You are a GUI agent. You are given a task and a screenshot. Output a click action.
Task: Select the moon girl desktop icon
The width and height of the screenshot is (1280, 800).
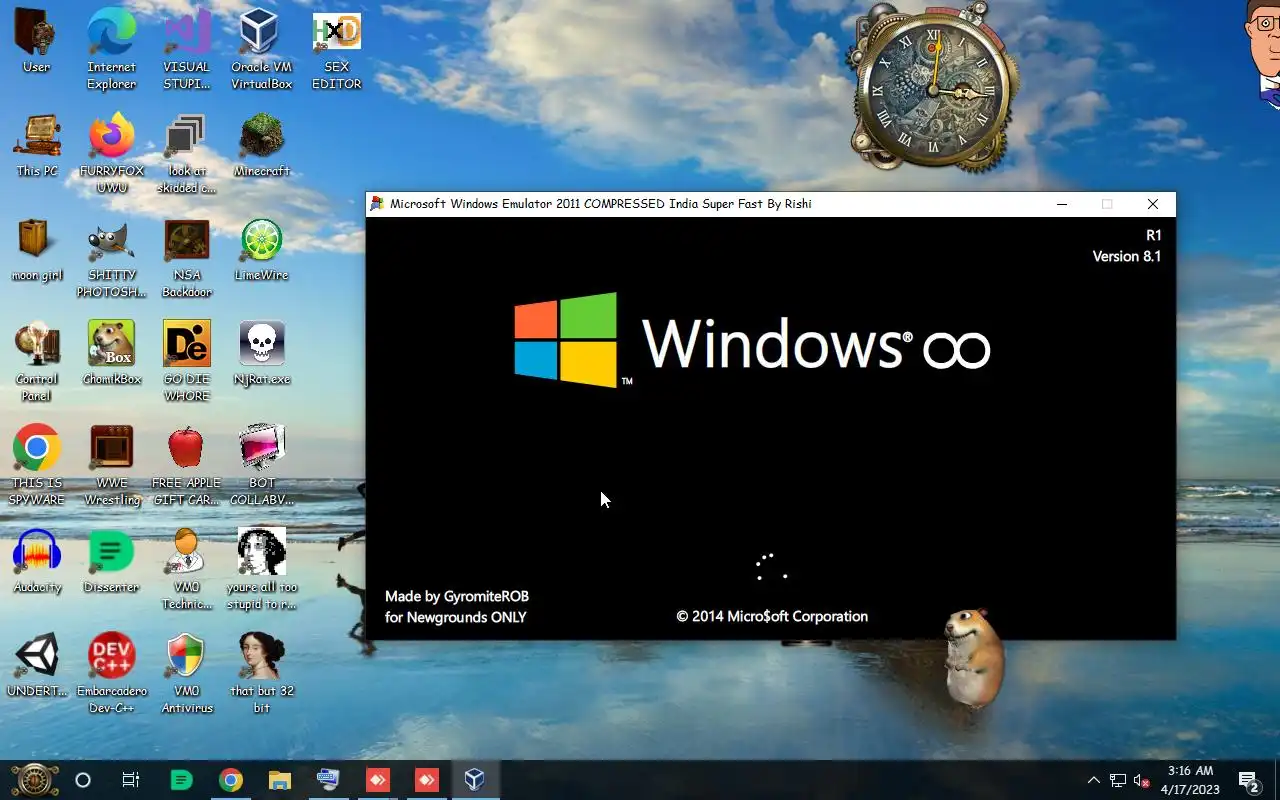(x=37, y=250)
